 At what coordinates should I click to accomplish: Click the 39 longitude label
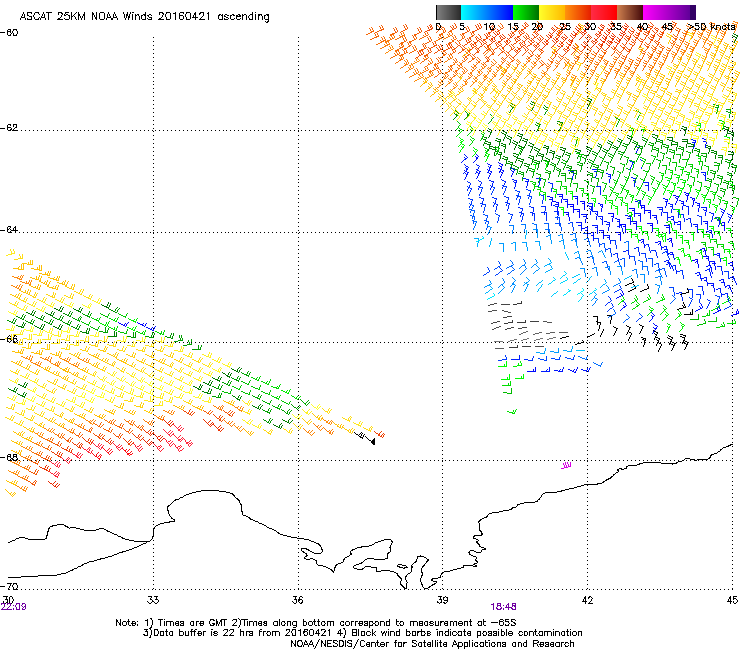tap(442, 600)
